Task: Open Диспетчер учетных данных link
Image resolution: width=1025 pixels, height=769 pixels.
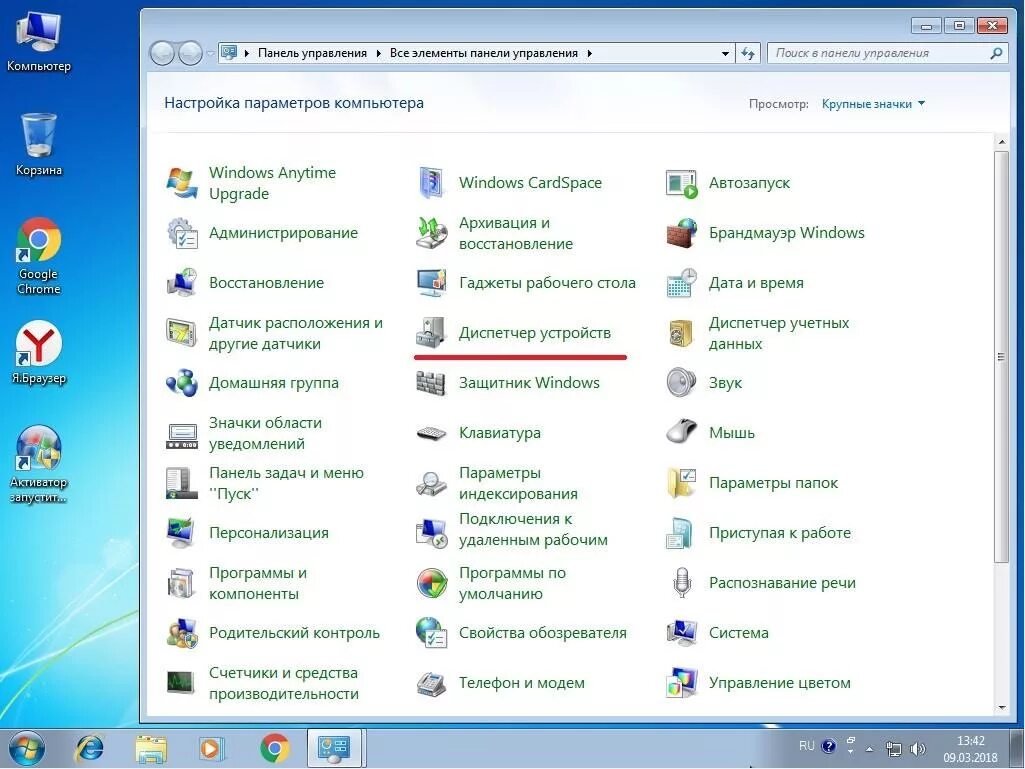Action: [x=779, y=333]
